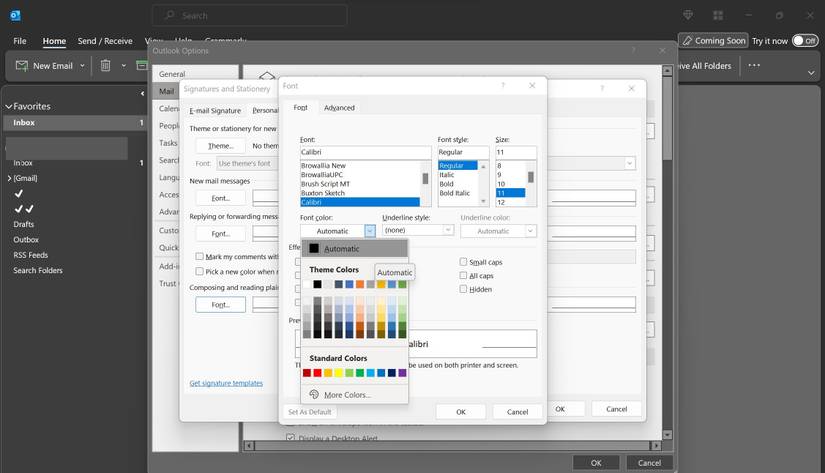Switch to the Advanced tab in Font dialog
This screenshot has height=473, width=825.
click(x=339, y=108)
